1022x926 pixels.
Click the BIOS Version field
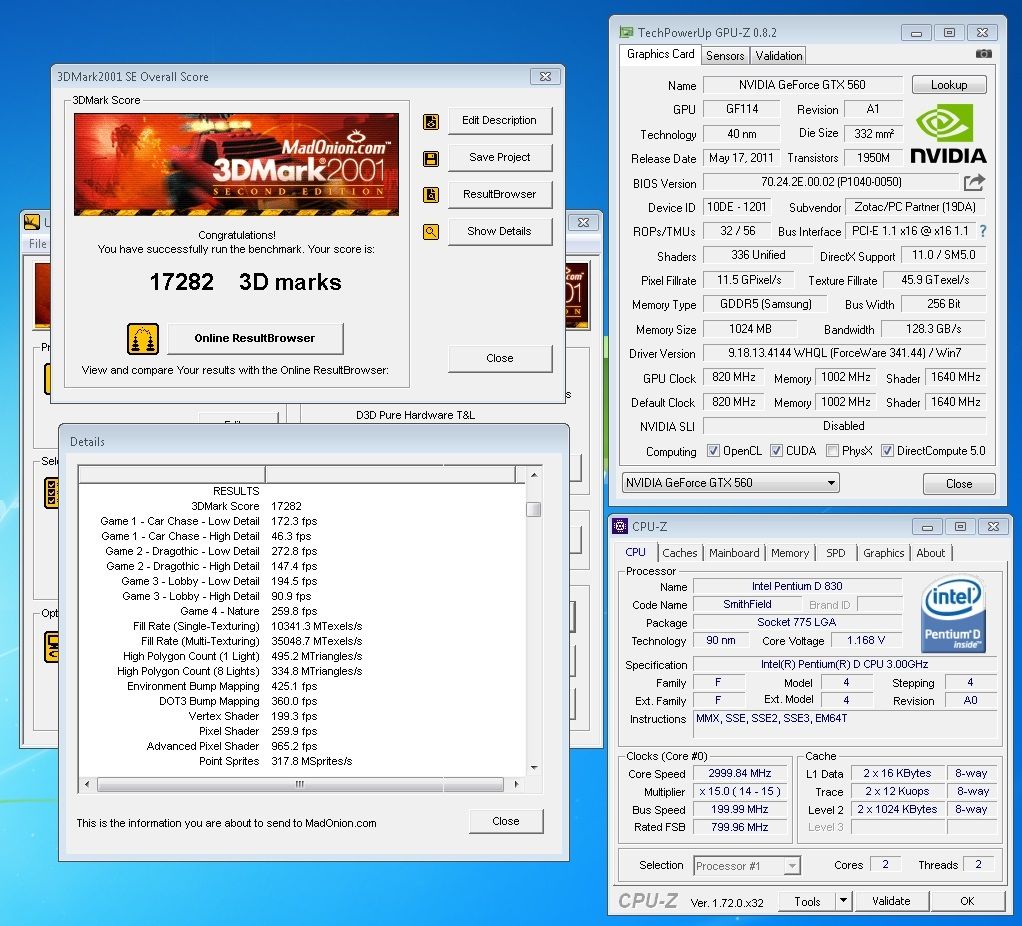pos(831,182)
